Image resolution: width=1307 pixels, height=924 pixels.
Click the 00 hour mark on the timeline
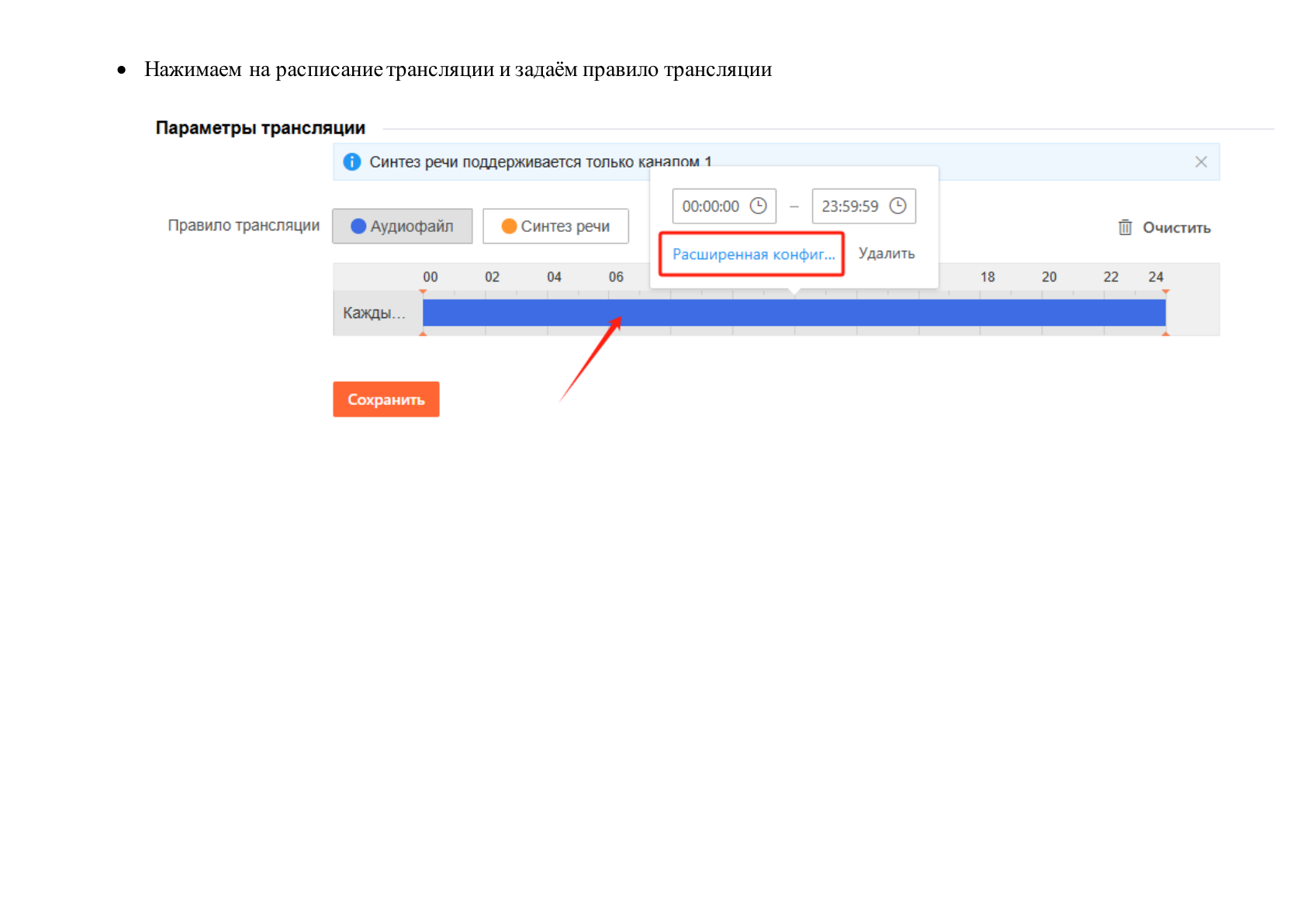(x=430, y=277)
